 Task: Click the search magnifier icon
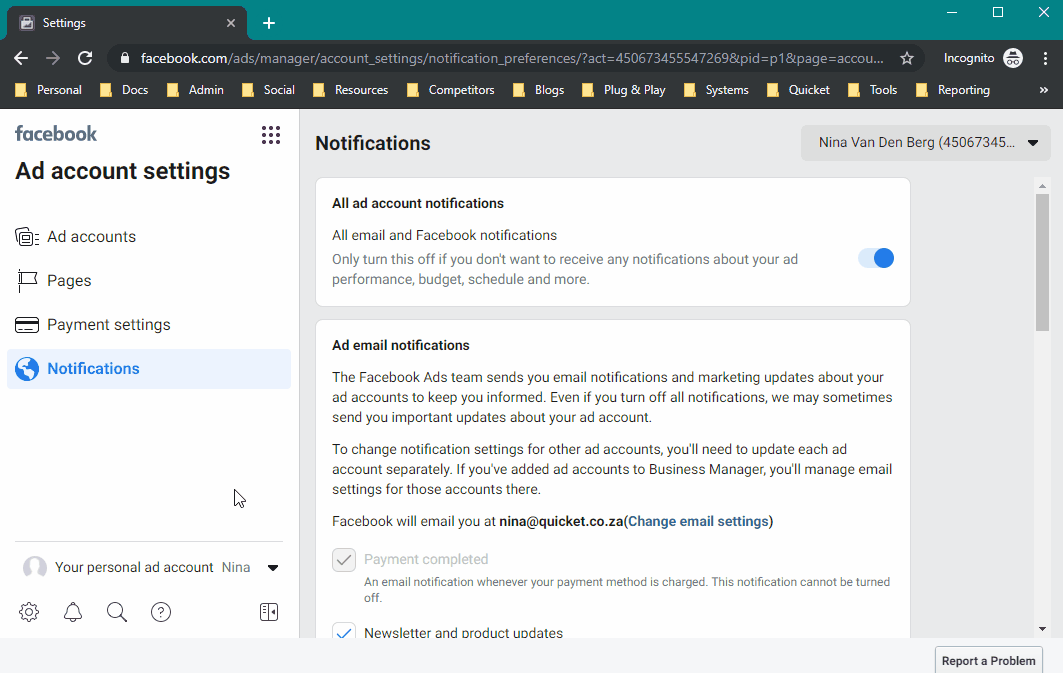click(x=117, y=612)
